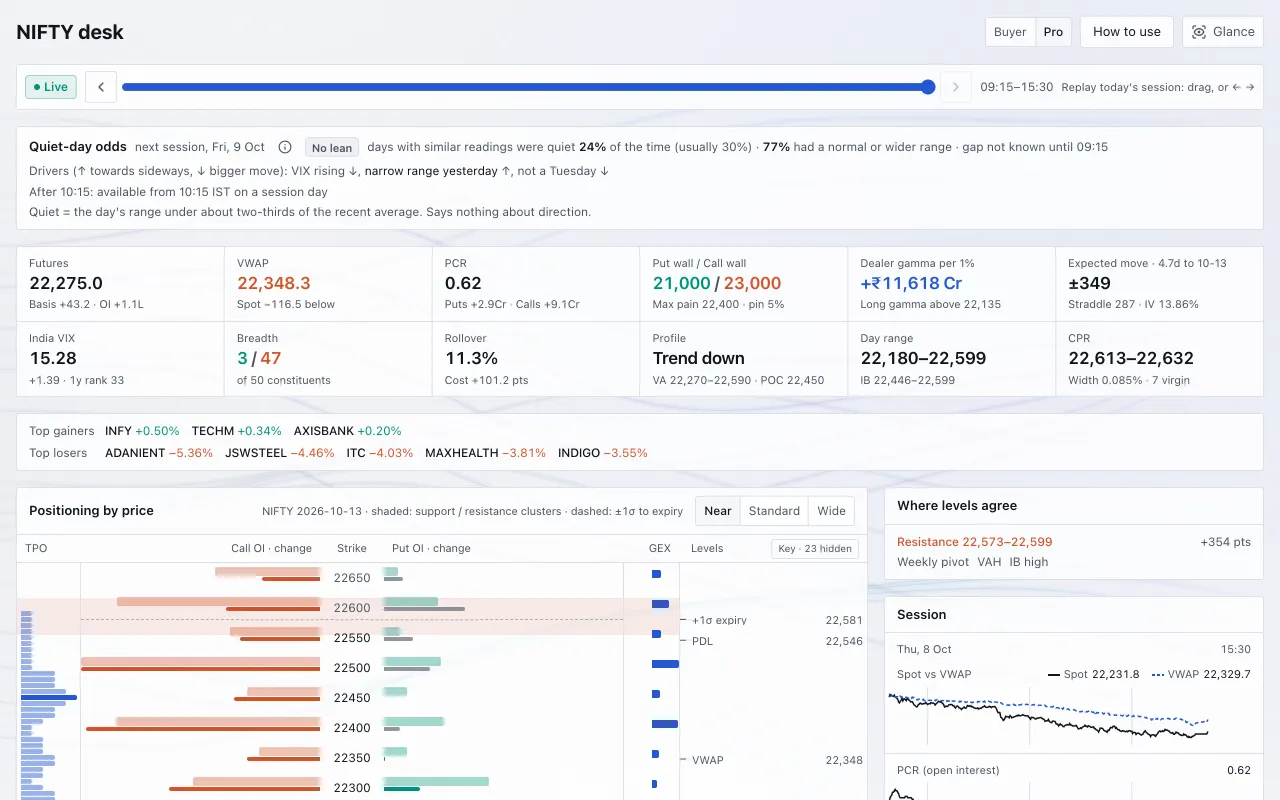The width and height of the screenshot is (1280, 800).
Task: Click the CPR value 22,613–22,632
Action: coord(1131,358)
